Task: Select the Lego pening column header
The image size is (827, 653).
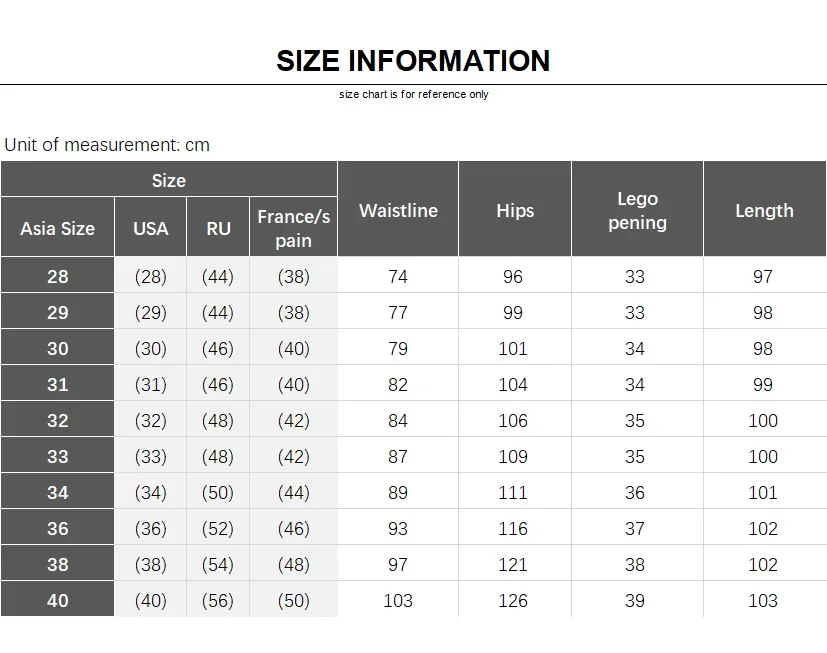Action: [x=637, y=209]
